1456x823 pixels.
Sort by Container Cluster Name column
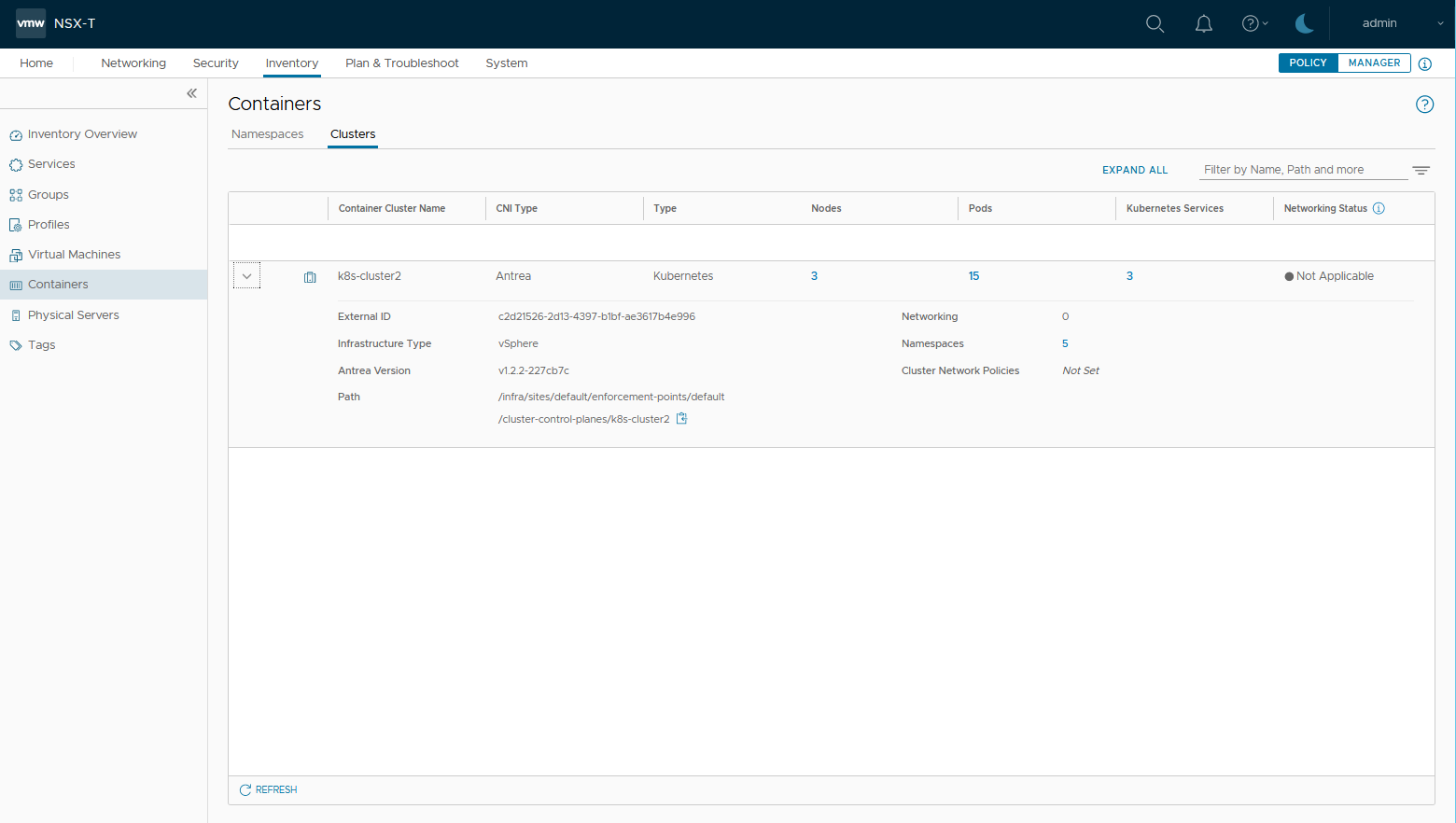pos(392,208)
